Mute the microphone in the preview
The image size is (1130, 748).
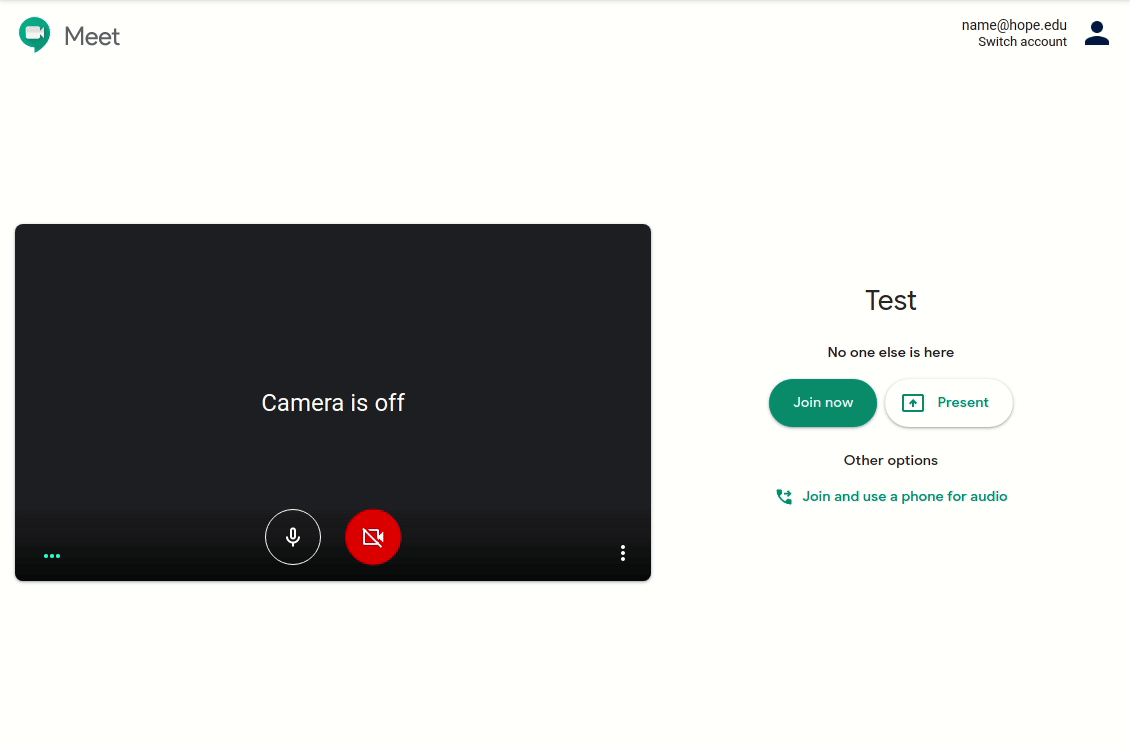[292, 537]
